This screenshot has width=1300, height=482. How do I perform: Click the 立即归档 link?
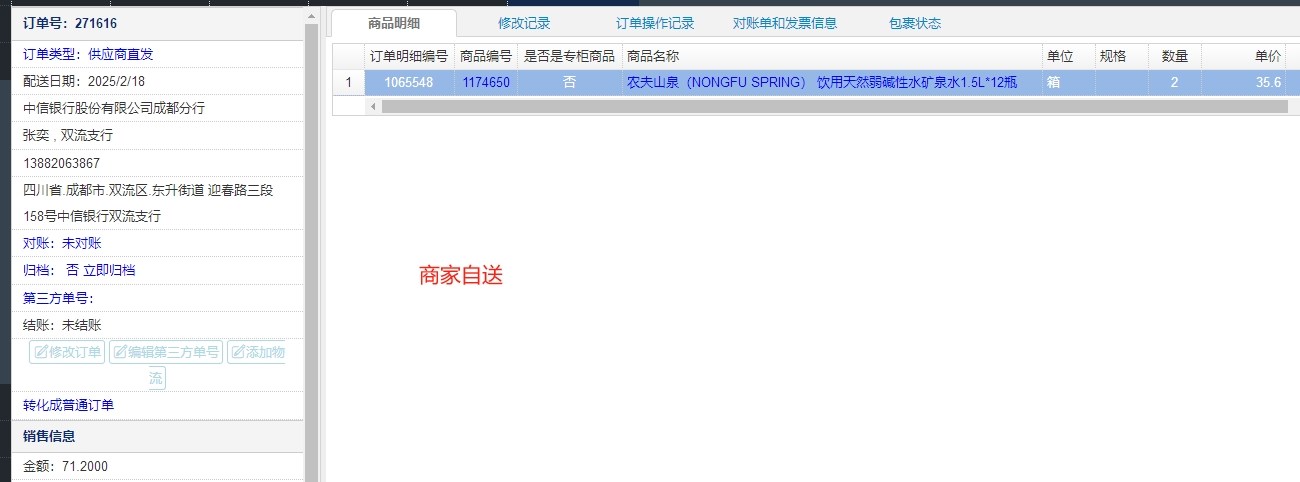point(109,270)
